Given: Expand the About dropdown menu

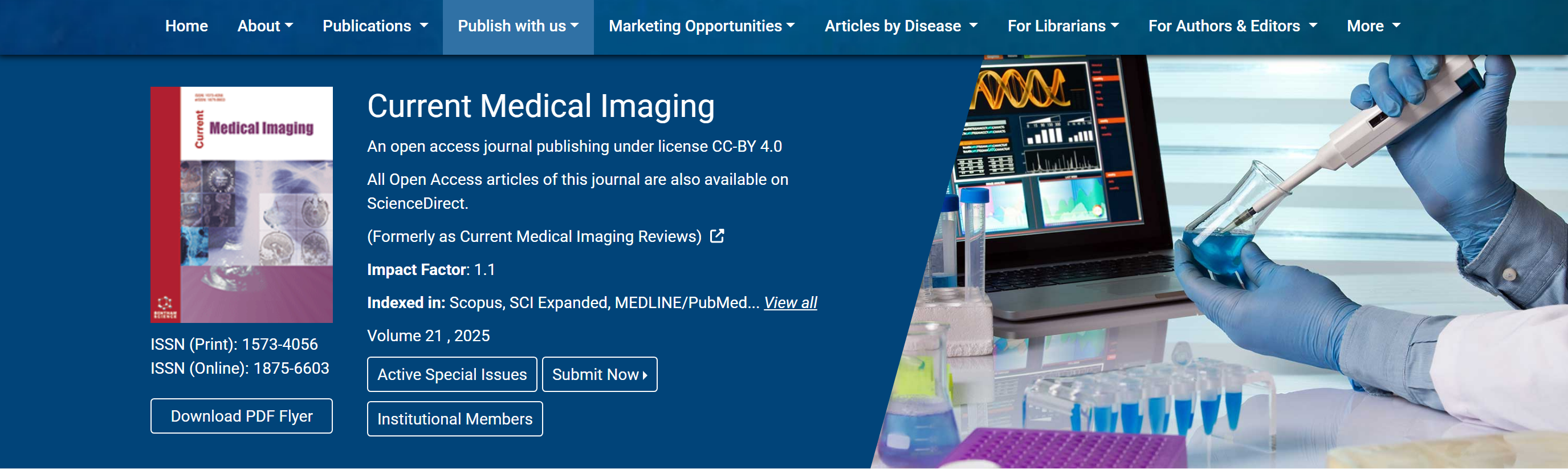Looking at the screenshot, I should point(265,26).
